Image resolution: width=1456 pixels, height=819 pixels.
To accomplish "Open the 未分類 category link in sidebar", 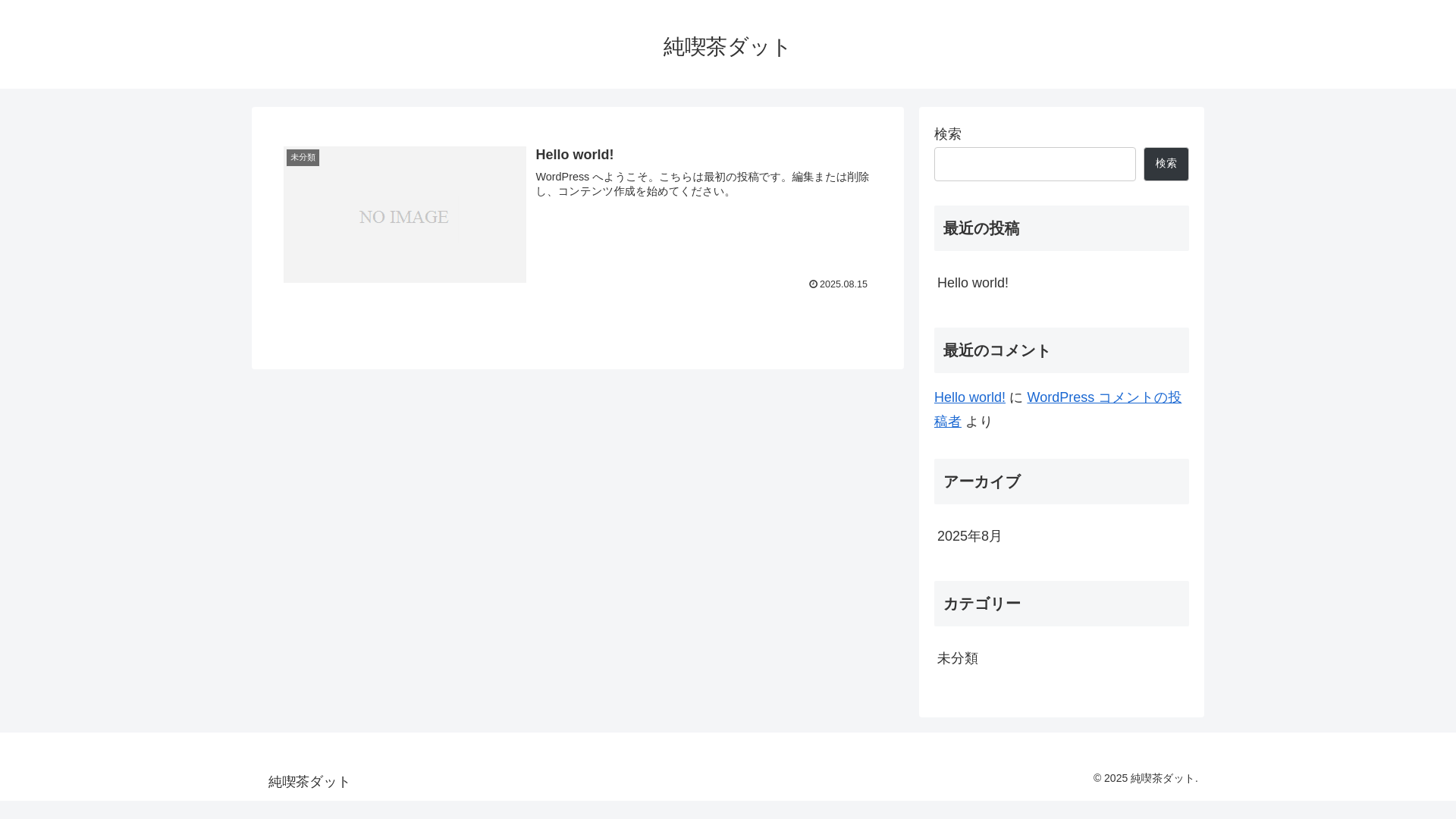I will click(957, 658).
